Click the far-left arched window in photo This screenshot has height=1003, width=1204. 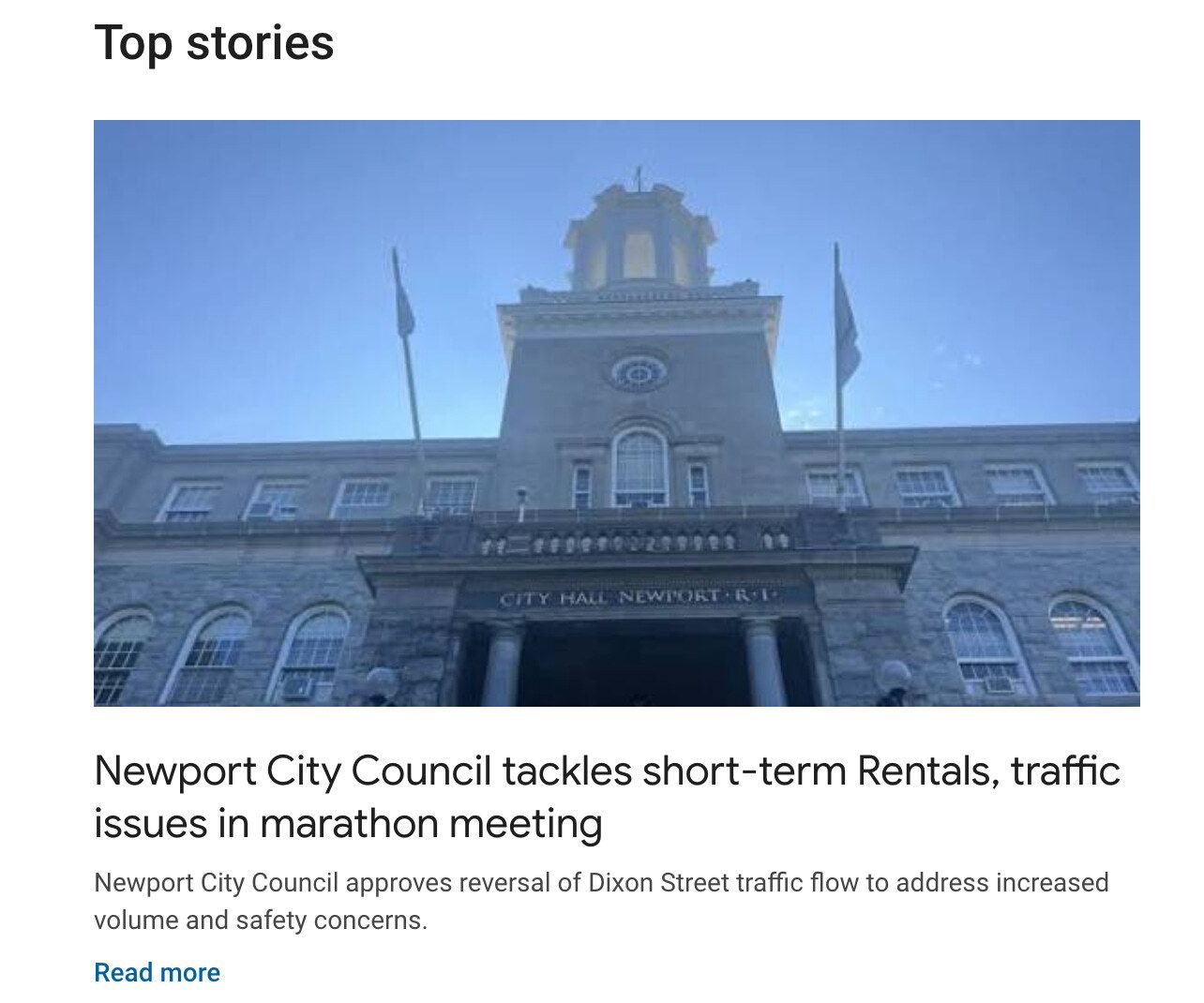(x=120, y=656)
